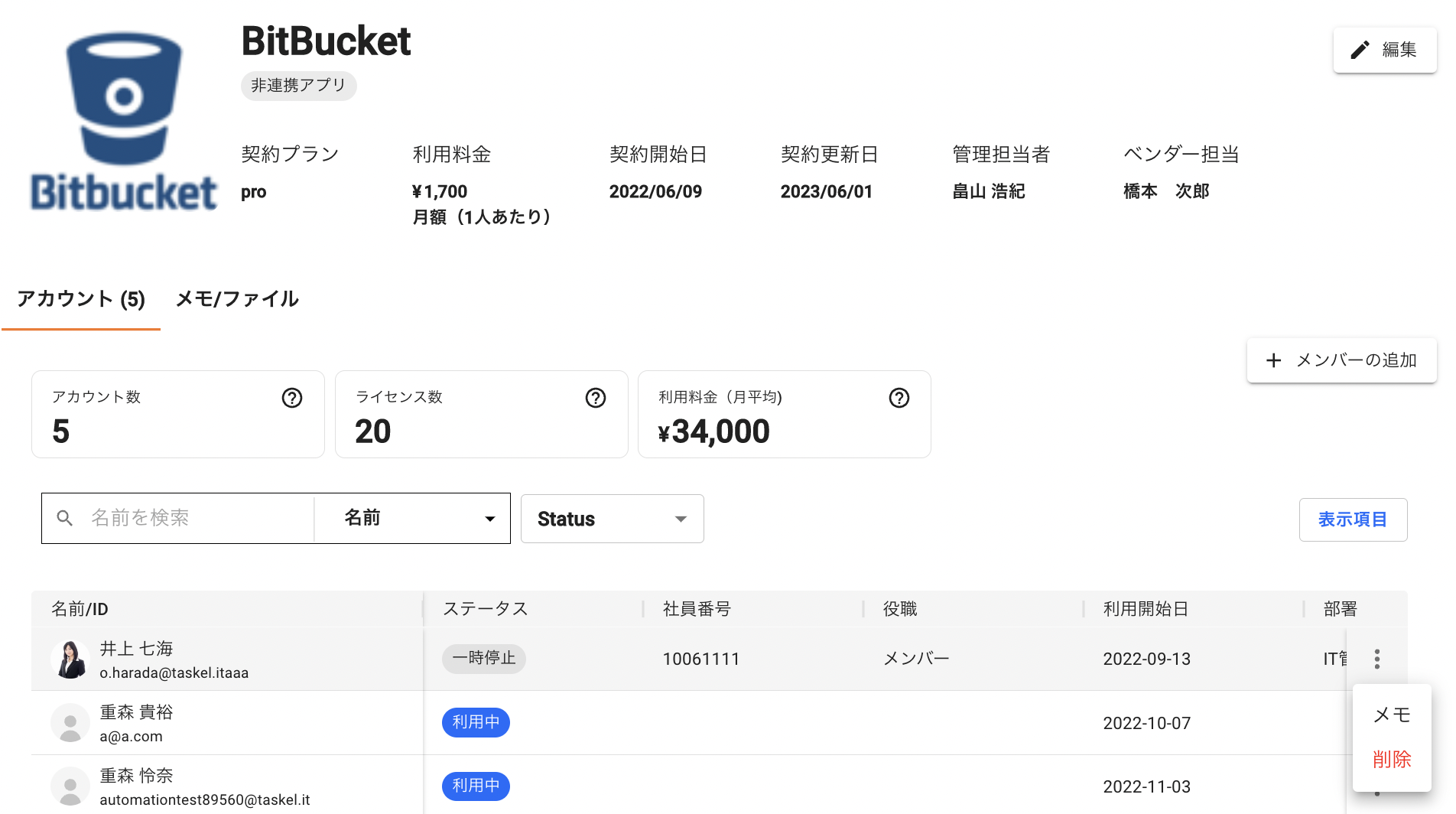This screenshot has width=1456, height=814.
Task: Click the BitBucket logo image
Action: tap(124, 122)
